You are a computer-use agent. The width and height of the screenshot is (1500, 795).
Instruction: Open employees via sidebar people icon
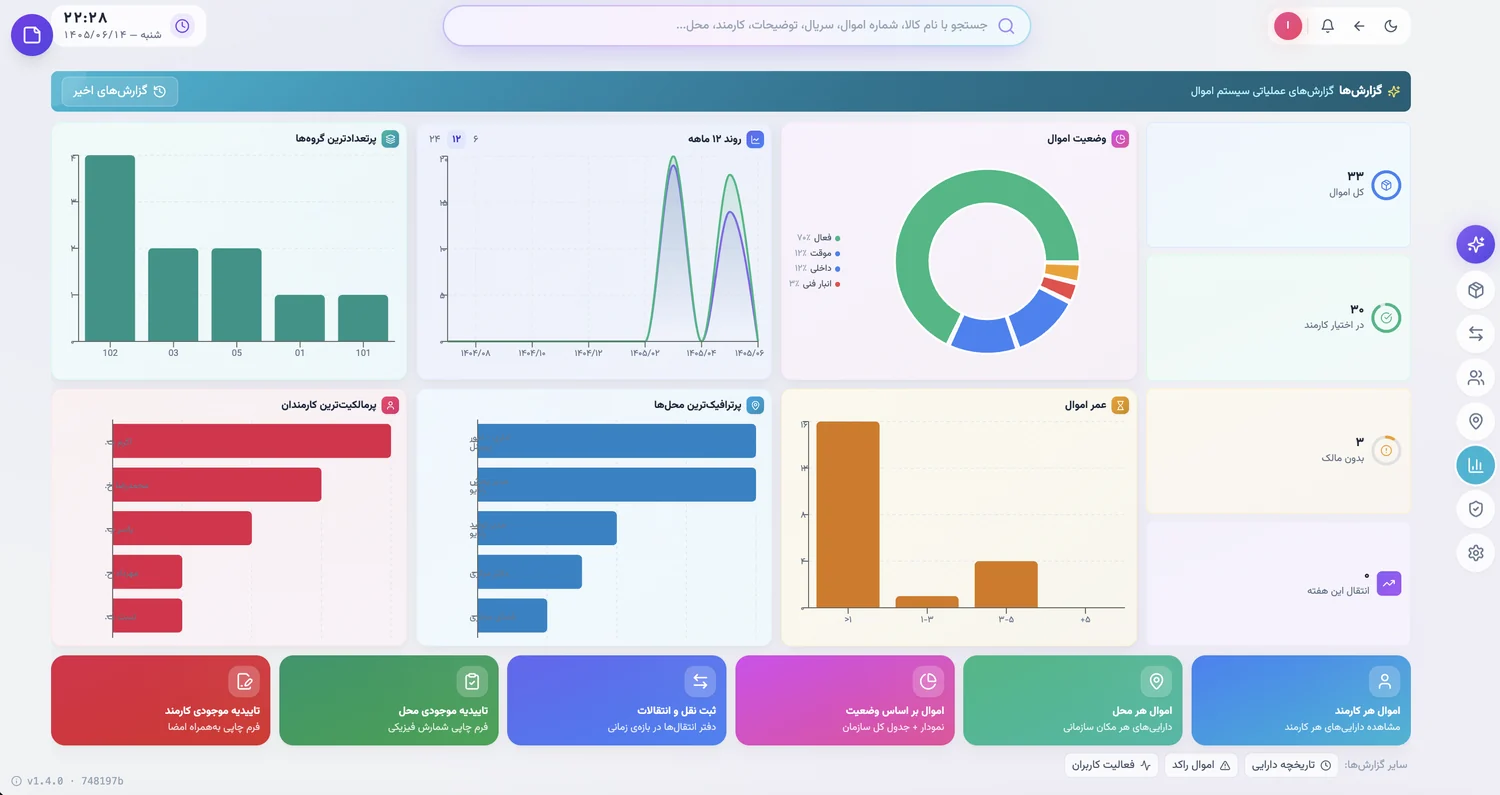point(1475,378)
